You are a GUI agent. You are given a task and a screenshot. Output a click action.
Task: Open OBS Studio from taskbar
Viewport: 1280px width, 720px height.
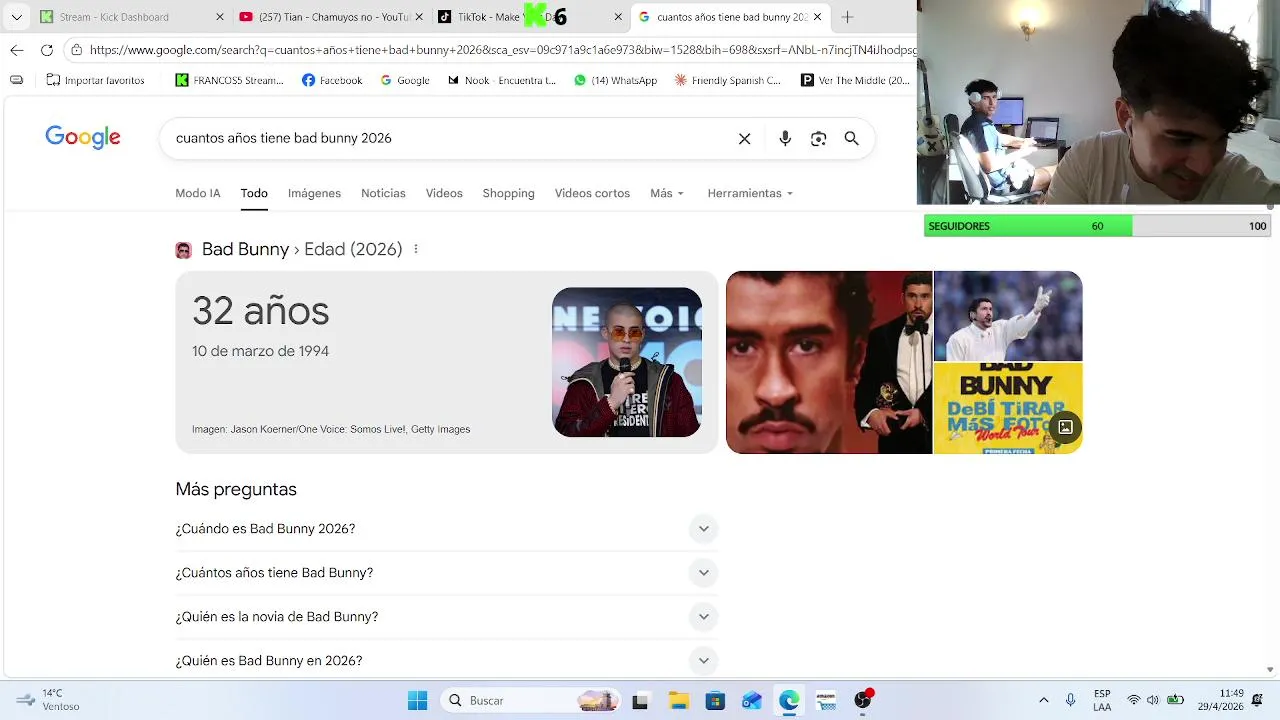pos(863,701)
